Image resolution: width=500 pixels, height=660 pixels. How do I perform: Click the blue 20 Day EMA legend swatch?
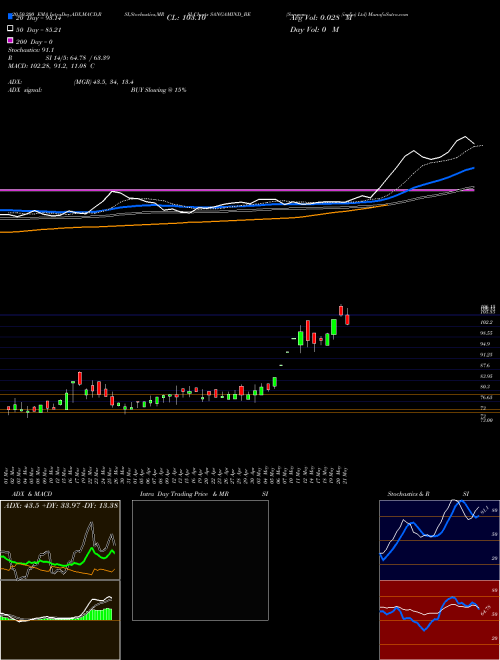click(x=10, y=17)
